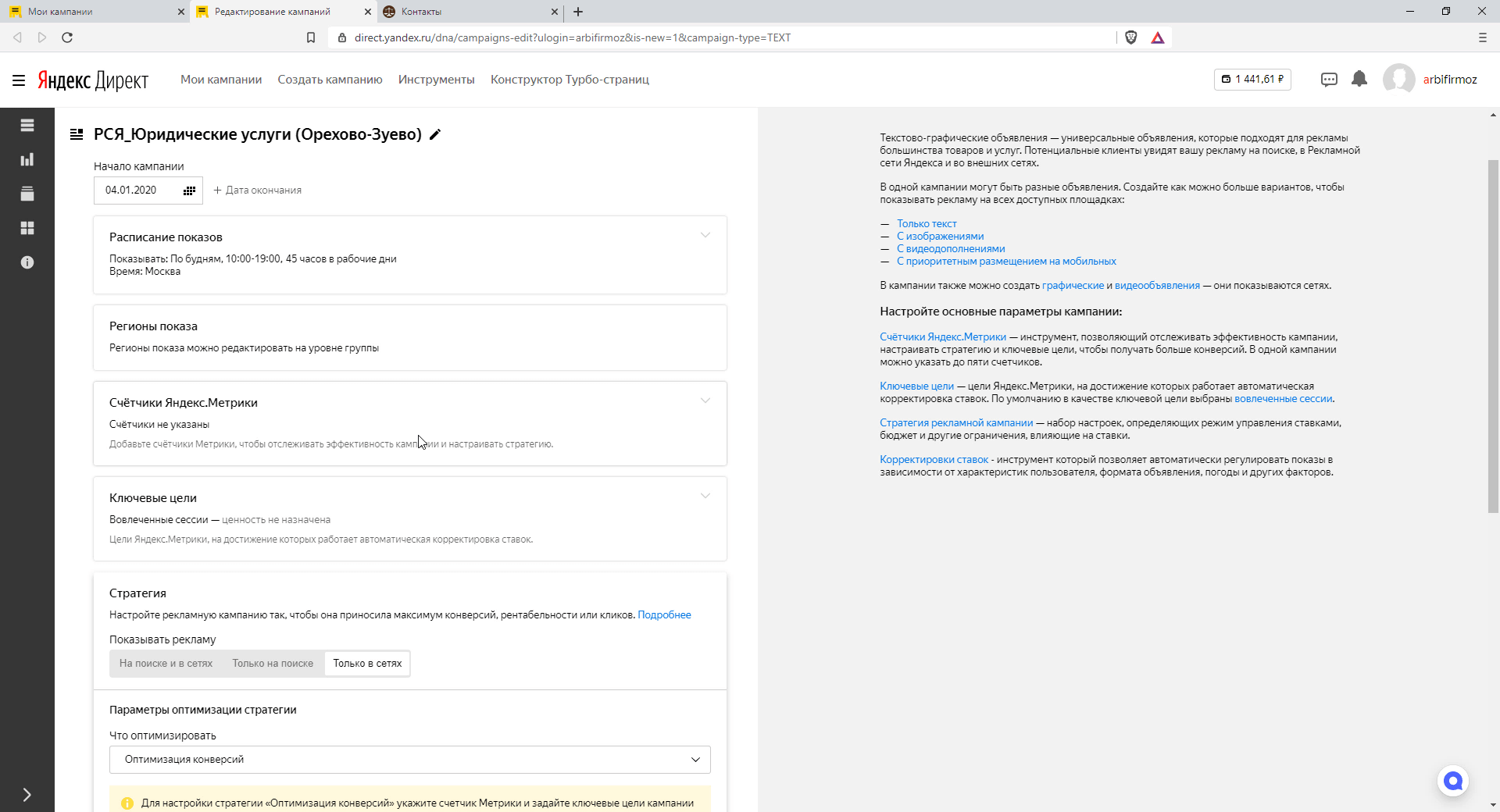The image size is (1500, 812).
Task: Select the 'Только на поиске' option
Action: pyautogui.click(x=273, y=664)
